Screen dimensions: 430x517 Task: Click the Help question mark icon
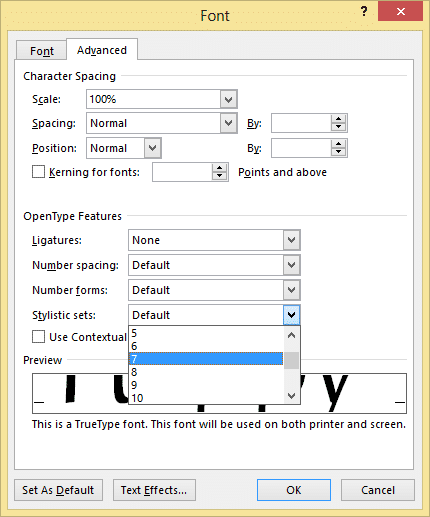click(x=364, y=12)
